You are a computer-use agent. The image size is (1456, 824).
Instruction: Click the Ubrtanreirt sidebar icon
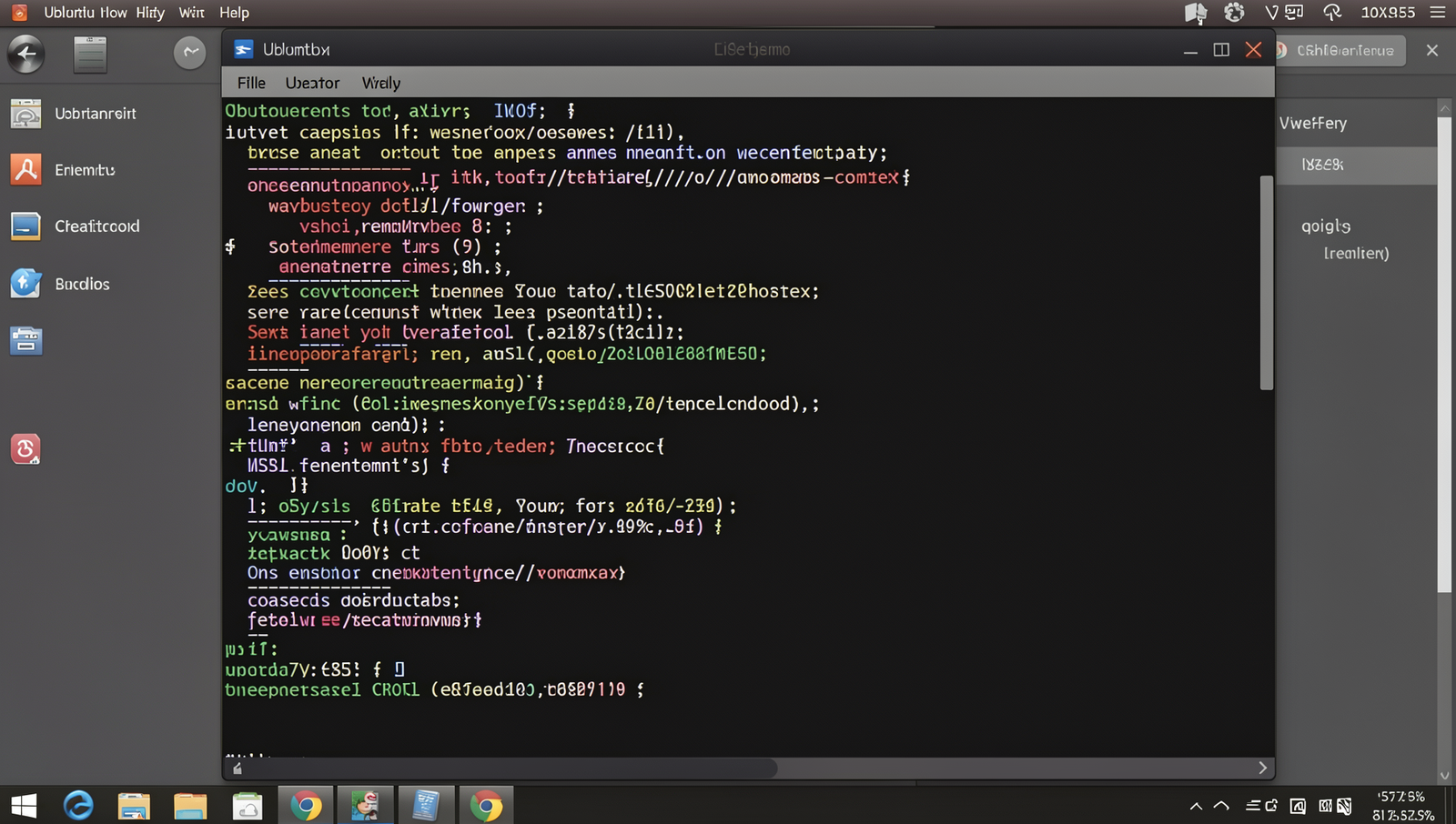pyautogui.click(x=25, y=114)
